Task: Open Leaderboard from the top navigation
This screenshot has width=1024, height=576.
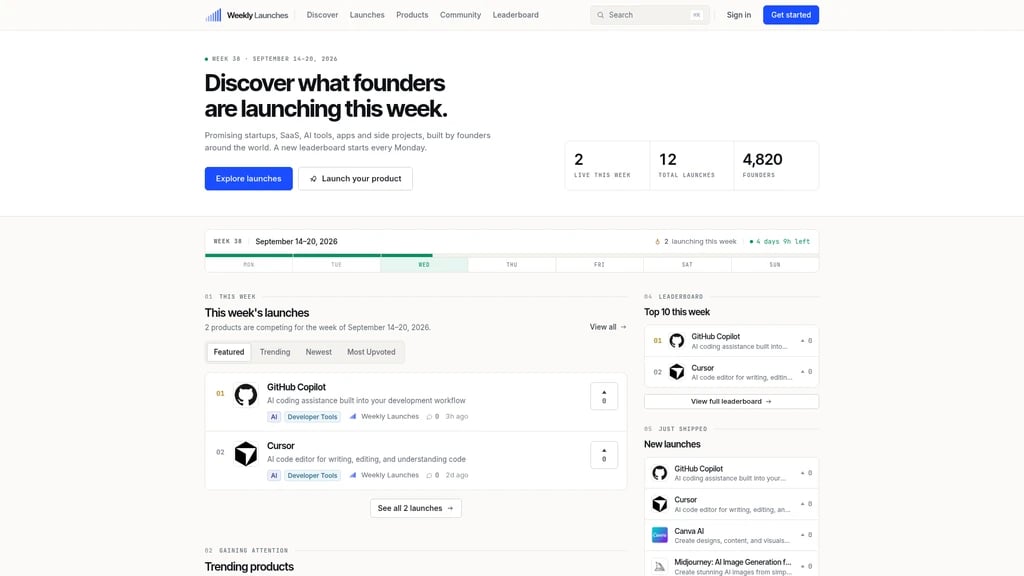Action: (x=516, y=15)
